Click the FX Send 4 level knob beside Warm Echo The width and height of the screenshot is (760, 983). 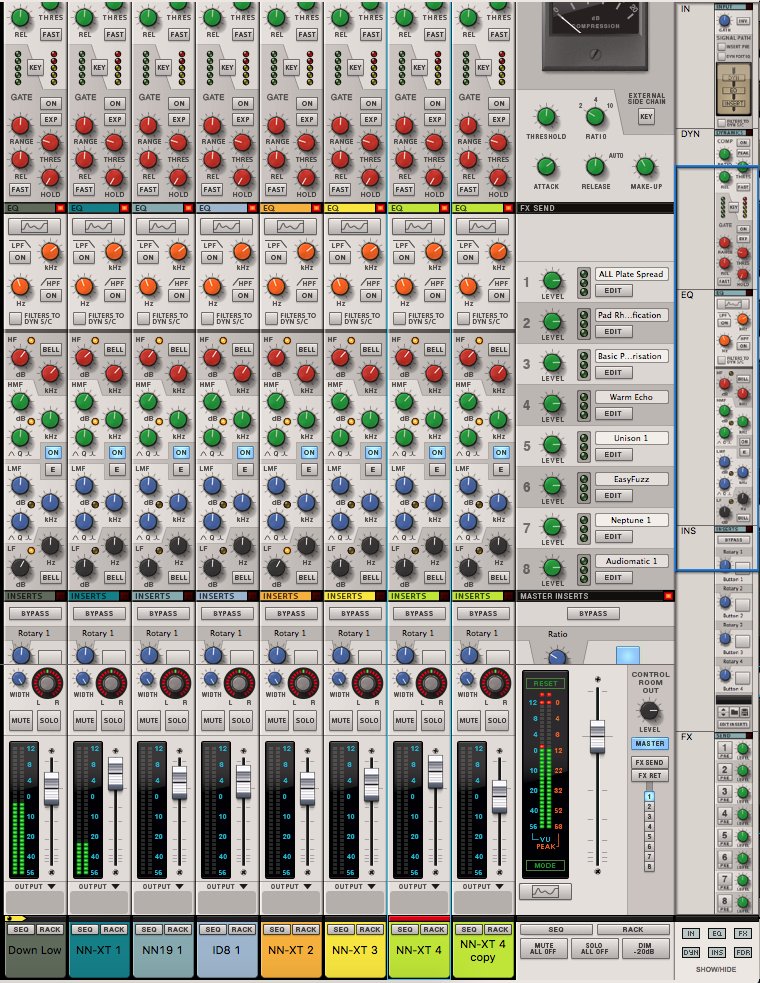(552, 404)
